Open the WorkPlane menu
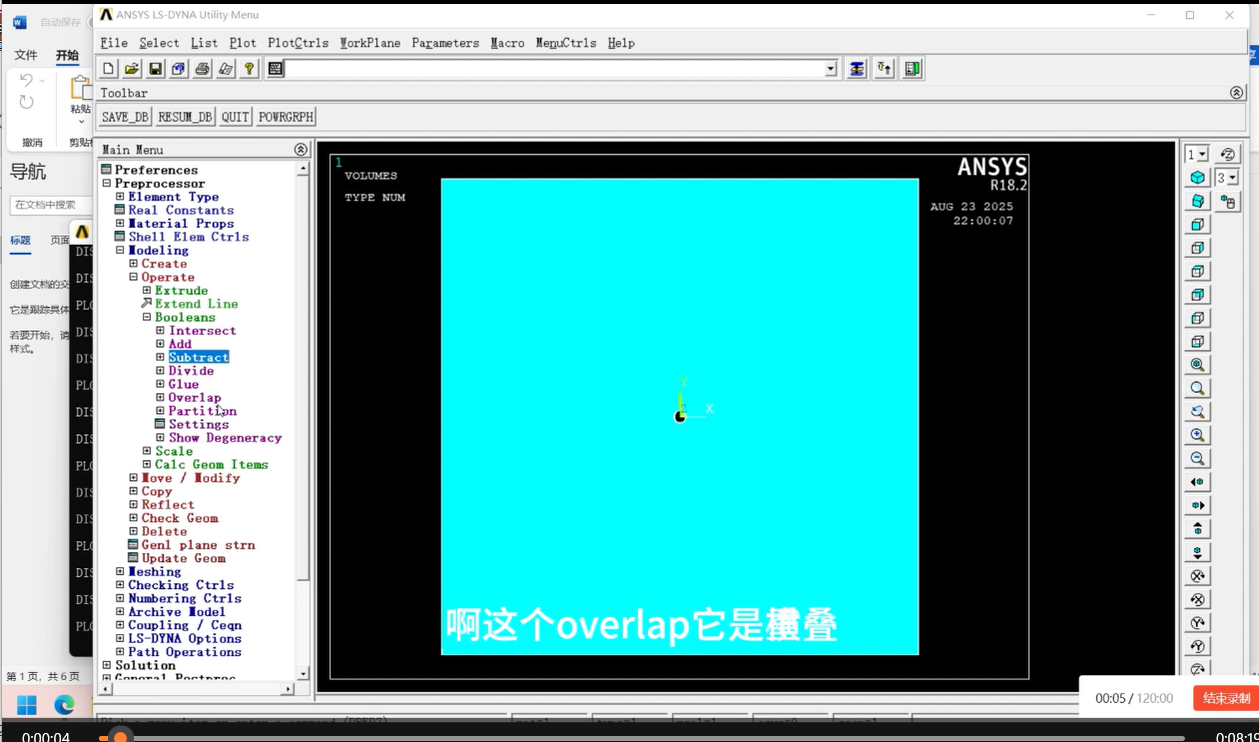The height and width of the screenshot is (742, 1259). coord(370,43)
